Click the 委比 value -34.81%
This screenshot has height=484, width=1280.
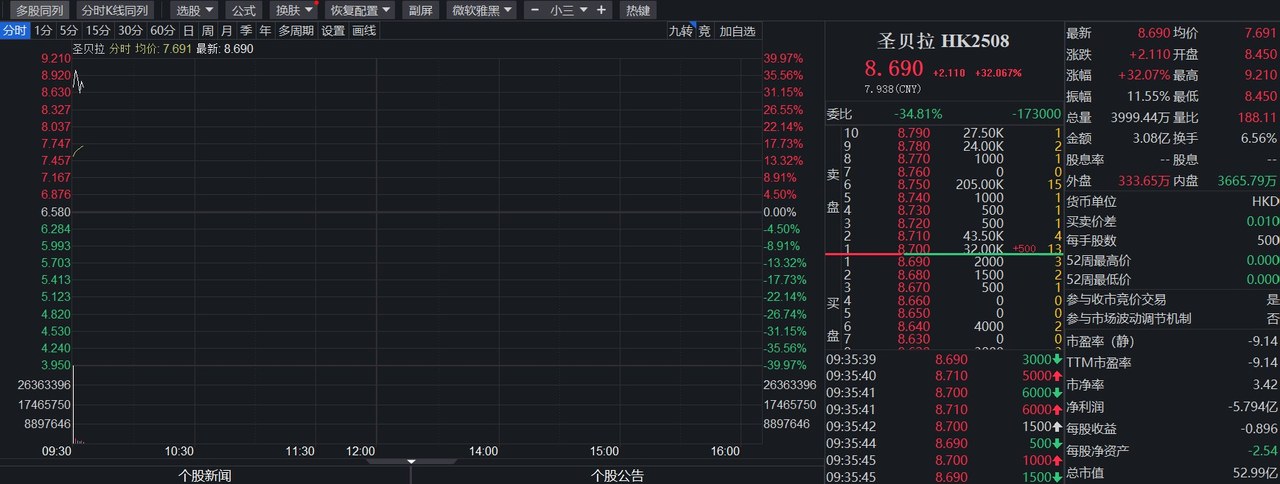918,113
